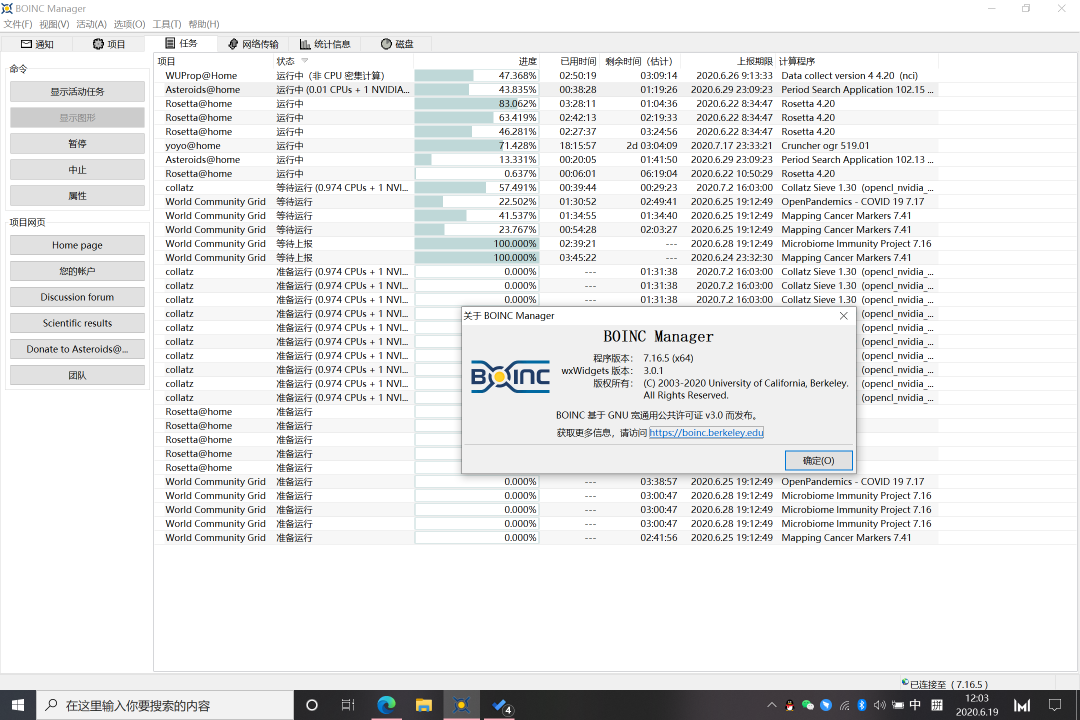Open Cortana from the taskbar

coord(311,705)
